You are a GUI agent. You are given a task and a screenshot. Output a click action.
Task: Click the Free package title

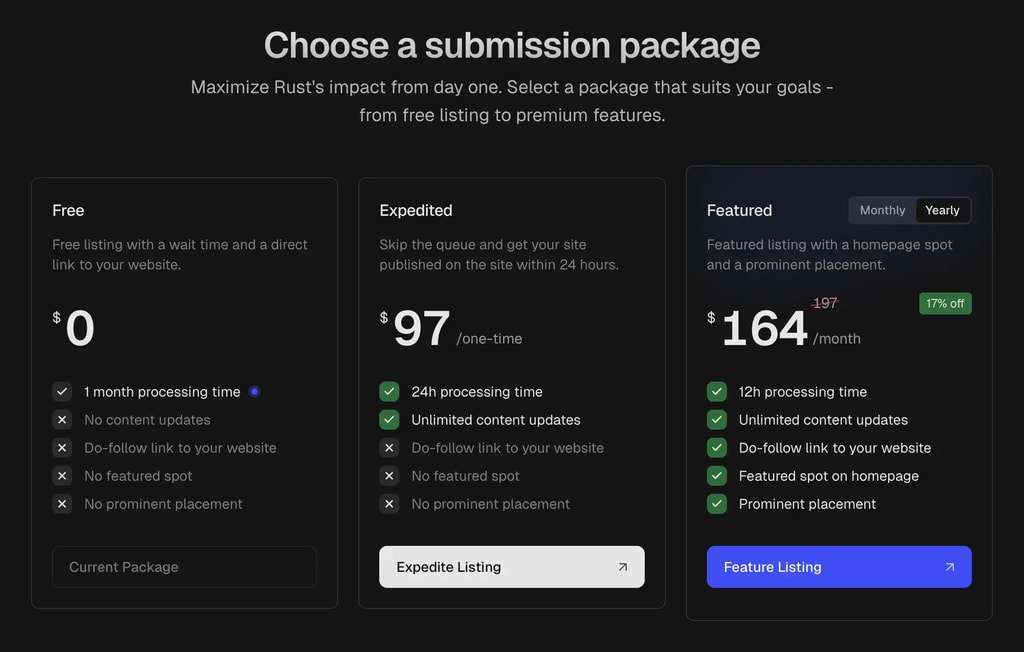[x=68, y=210]
